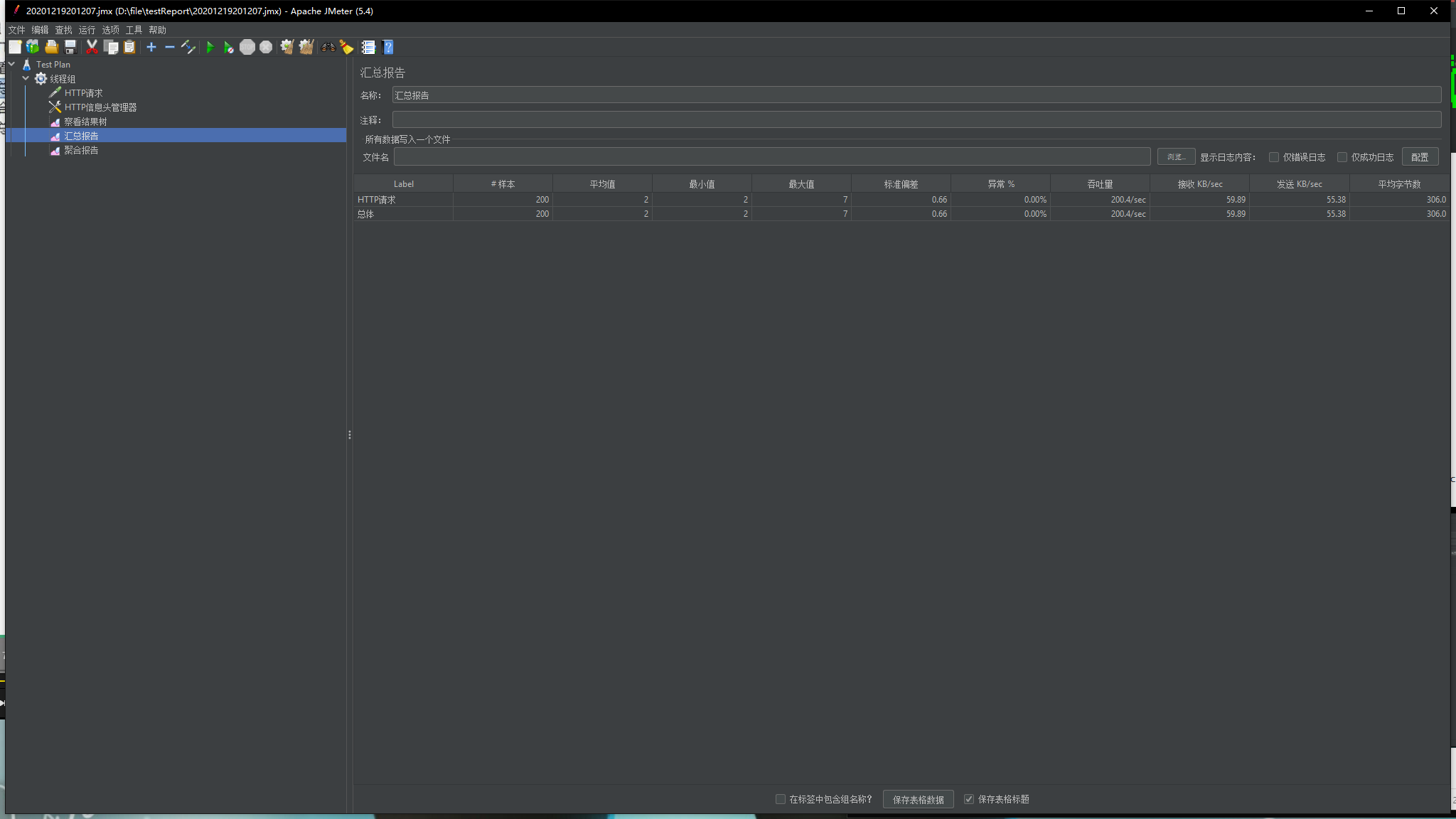The width and height of the screenshot is (1456, 819).
Task: Click the Clear All double-broom icon
Action: pyautogui.click(x=306, y=47)
